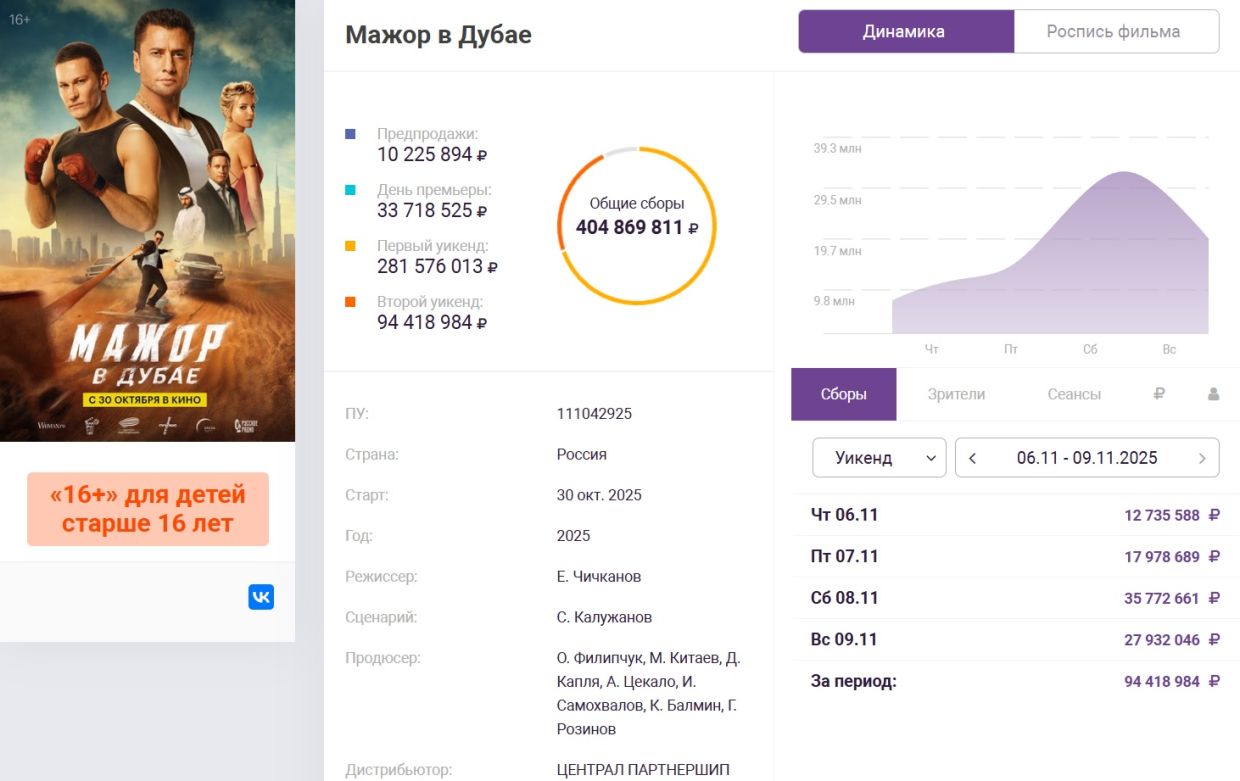
Task: Click the yellow Первый уикенд legend marker
Action: tap(350, 245)
